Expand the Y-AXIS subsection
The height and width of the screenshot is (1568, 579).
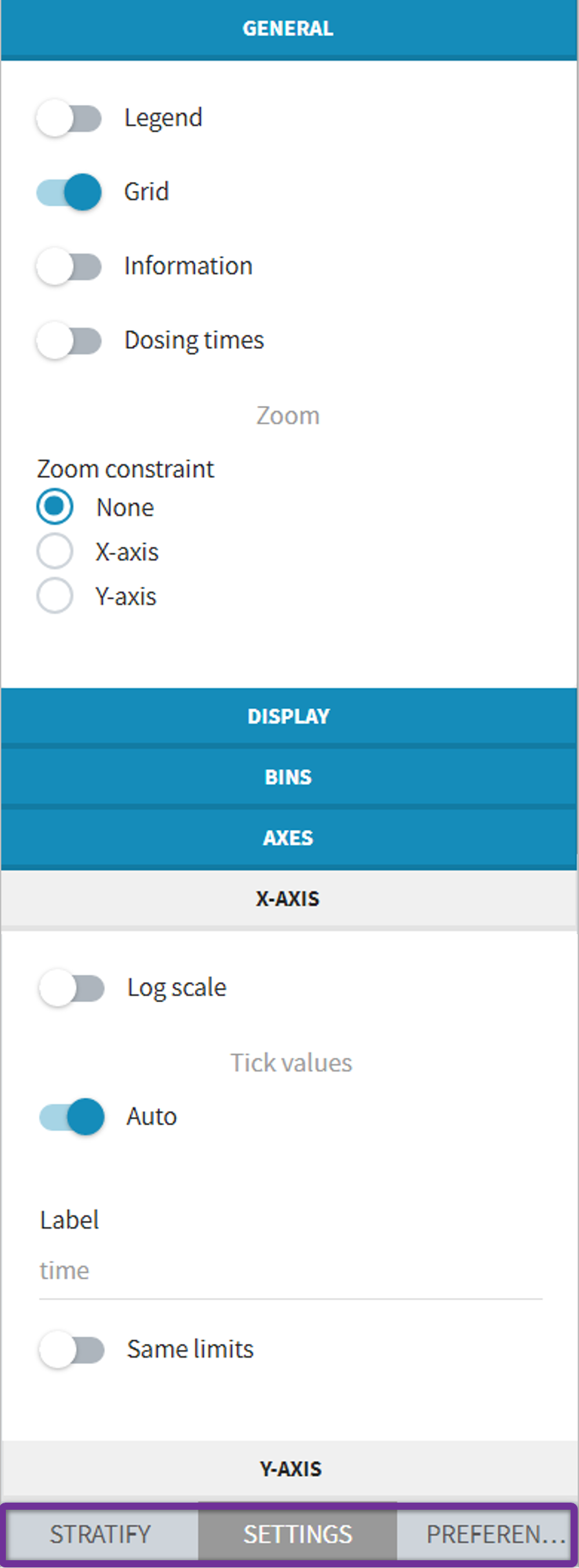289,1469
